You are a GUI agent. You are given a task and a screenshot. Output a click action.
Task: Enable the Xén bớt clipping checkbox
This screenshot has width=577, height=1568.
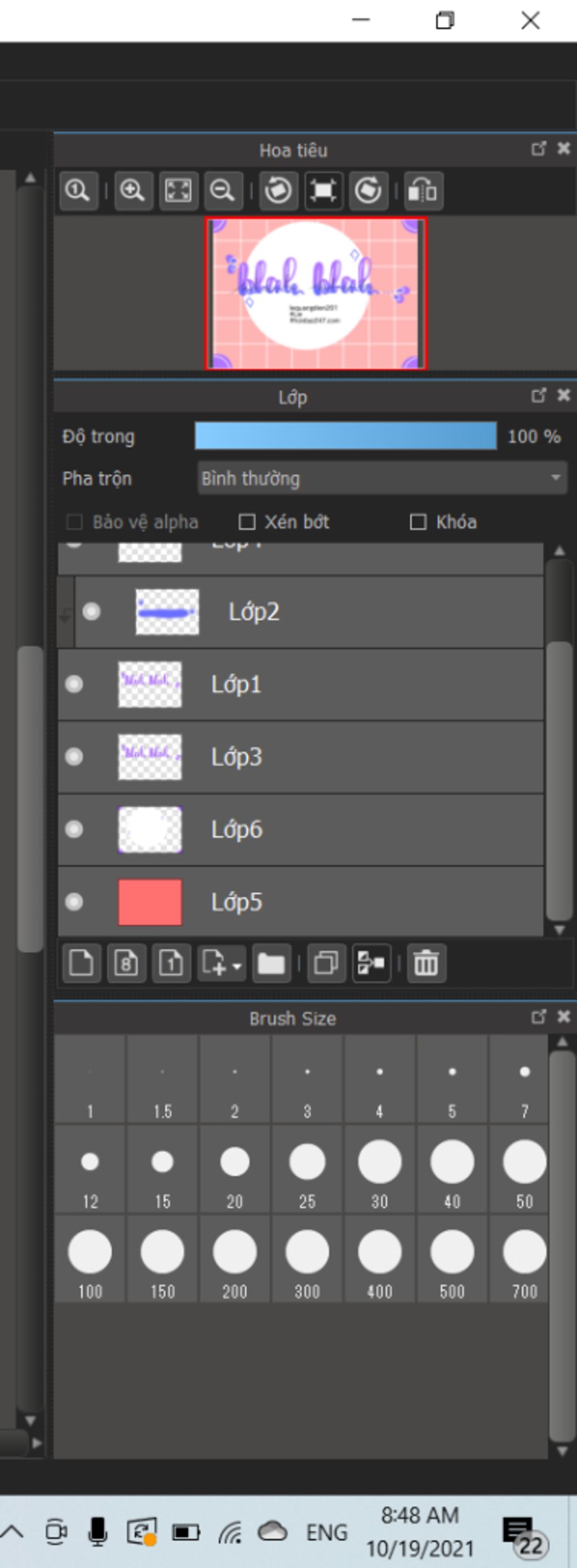(247, 522)
